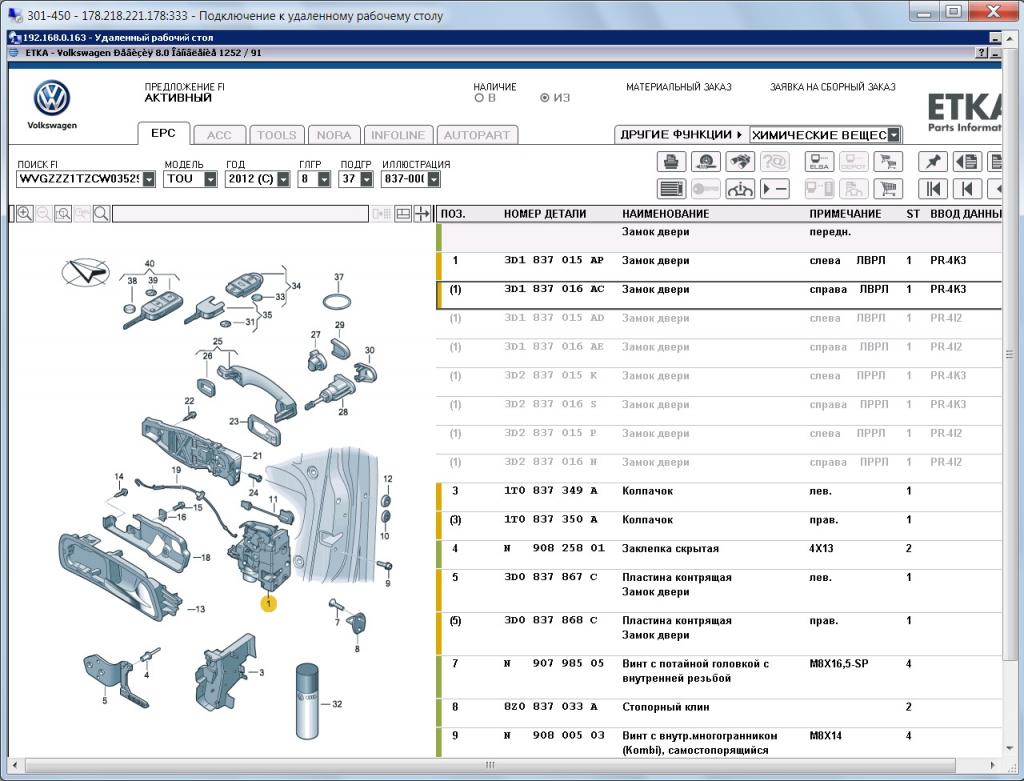Image resolution: width=1024 pixels, height=781 pixels.
Task: Click the yellow position 1 marker in the diagram
Action: click(x=268, y=603)
